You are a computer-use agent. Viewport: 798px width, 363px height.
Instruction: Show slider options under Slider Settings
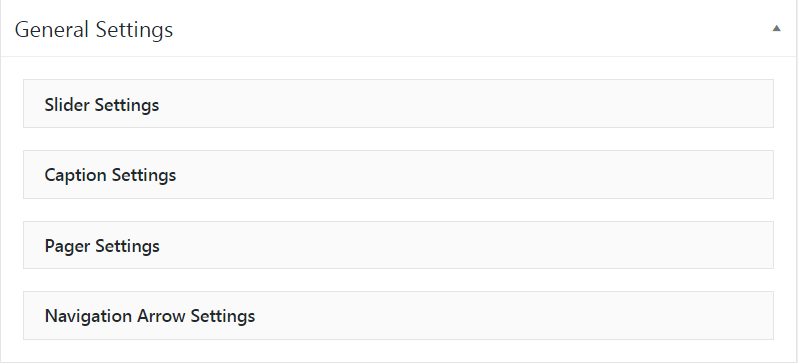[398, 103]
